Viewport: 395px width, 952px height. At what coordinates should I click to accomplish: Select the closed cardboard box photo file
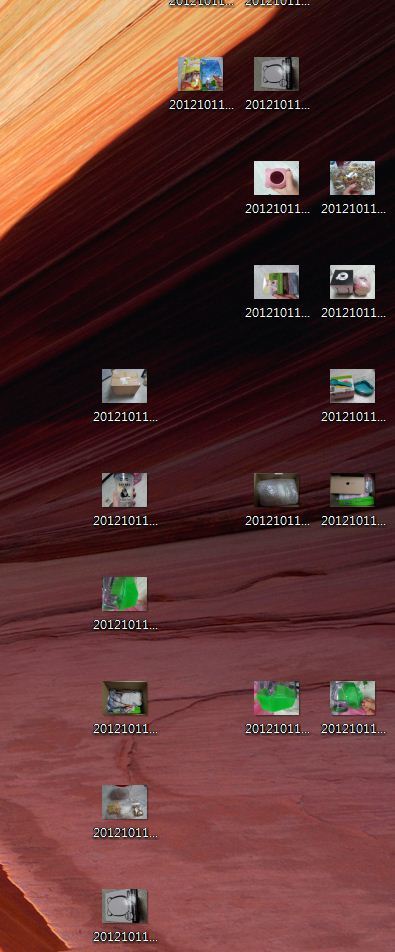click(x=124, y=386)
